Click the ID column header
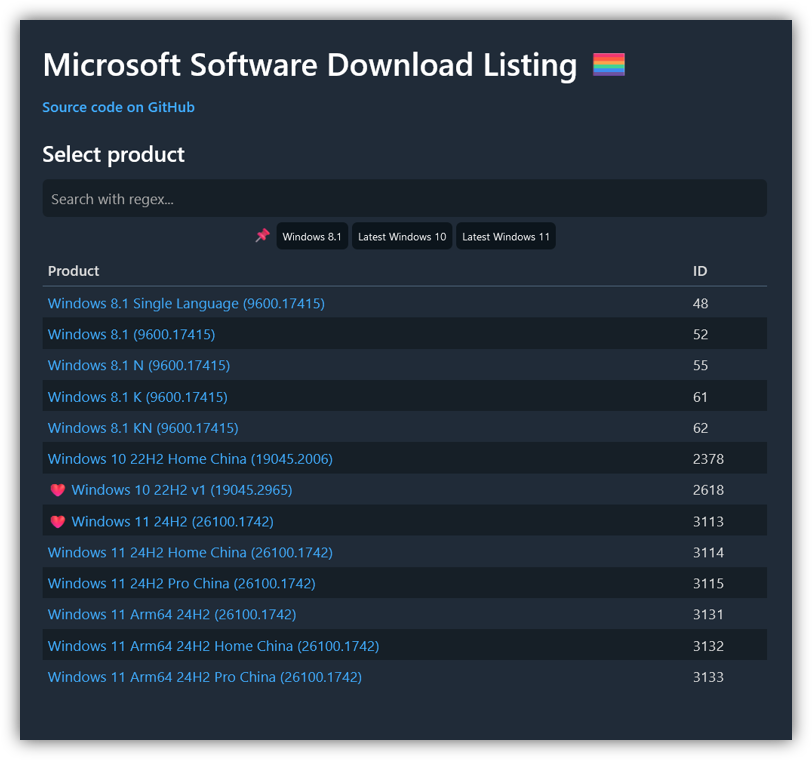Image resolution: width=812 pixels, height=760 pixels. 700,271
